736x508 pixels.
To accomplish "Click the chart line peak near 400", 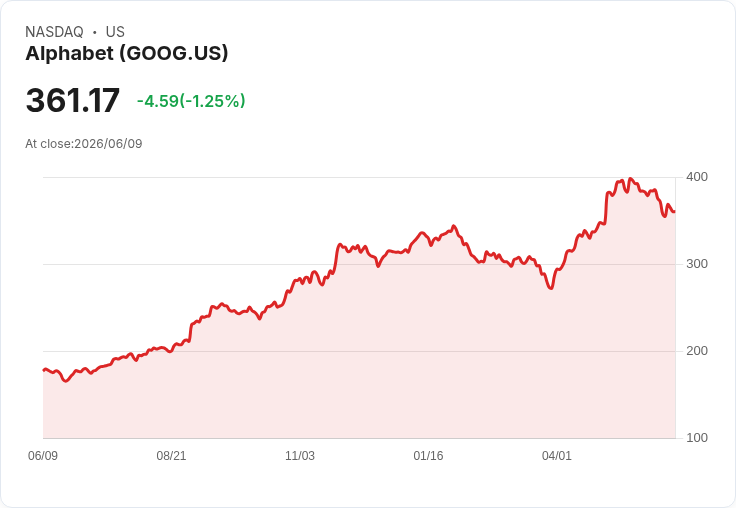I will tap(630, 178).
